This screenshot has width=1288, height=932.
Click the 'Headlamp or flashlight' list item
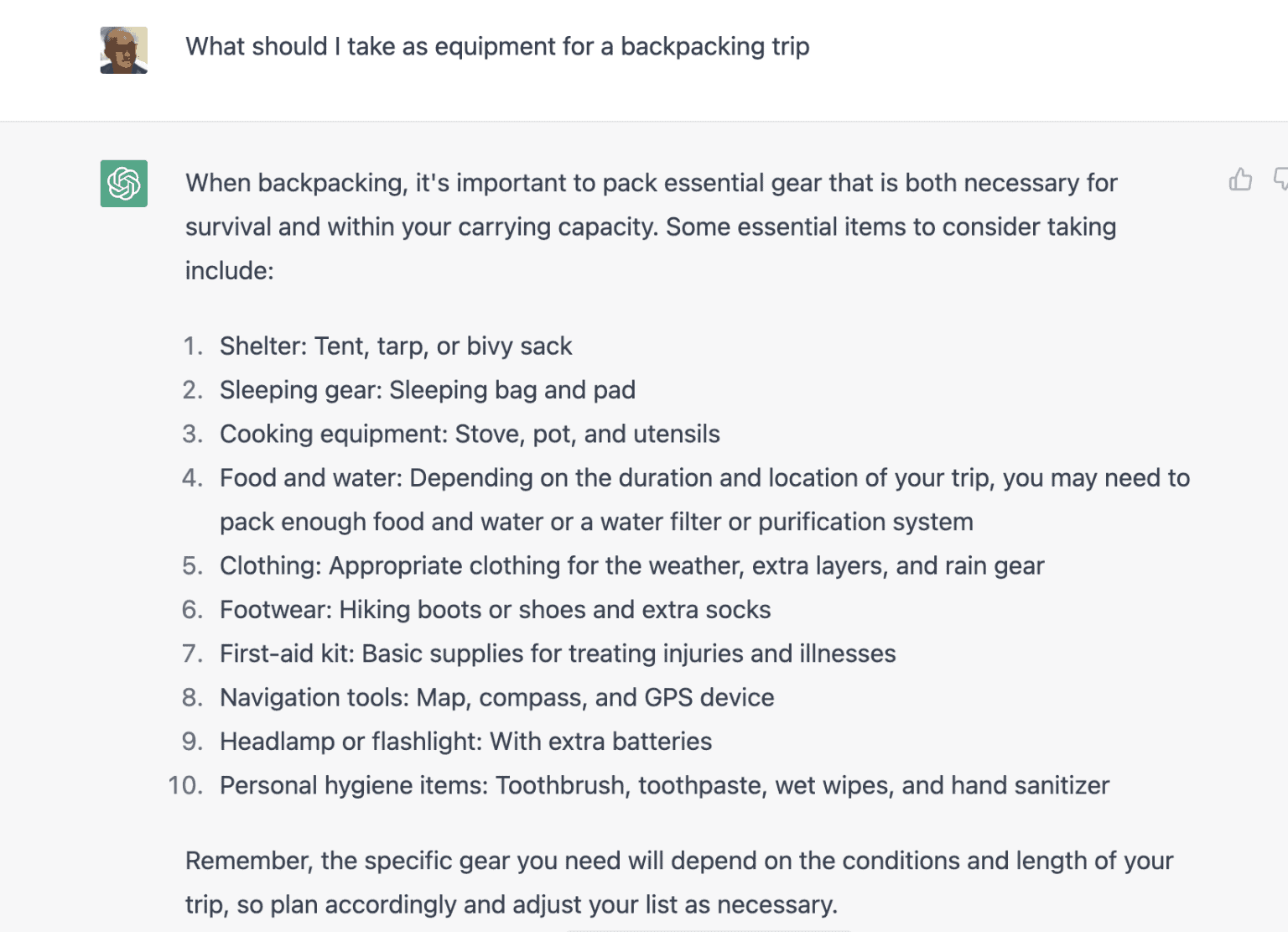[x=465, y=742]
